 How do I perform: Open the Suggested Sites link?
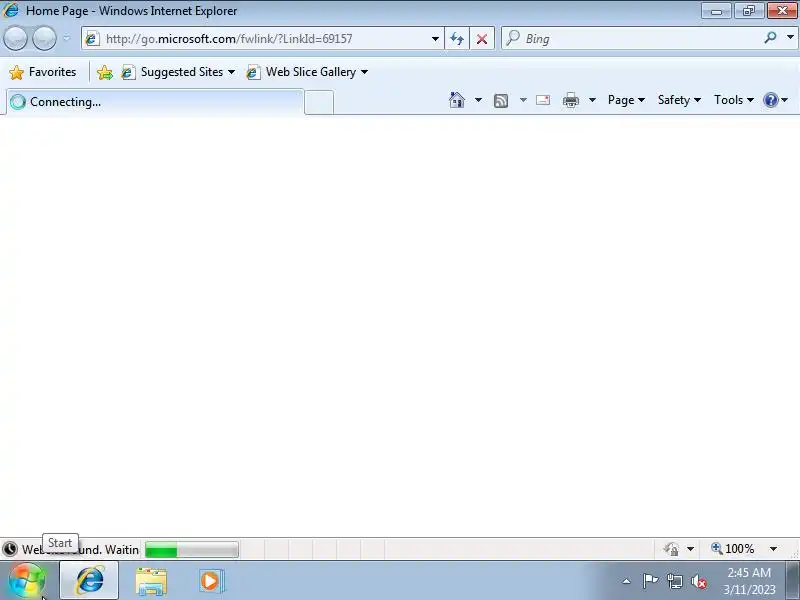tap(178, 72)
